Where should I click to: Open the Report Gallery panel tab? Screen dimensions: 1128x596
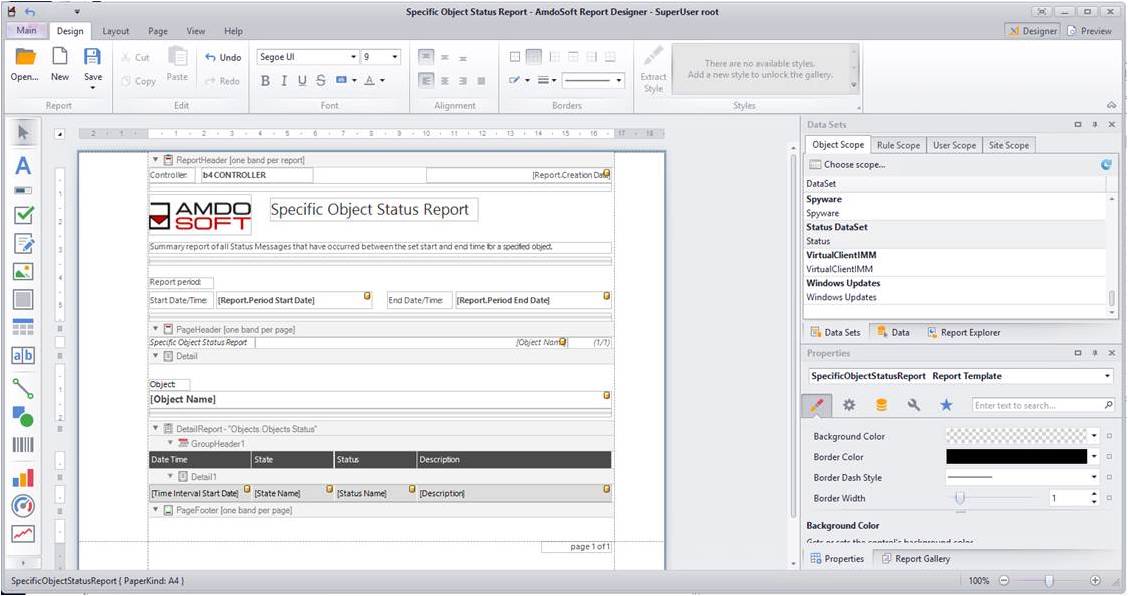pyautogui.click(x=915, y=559)
